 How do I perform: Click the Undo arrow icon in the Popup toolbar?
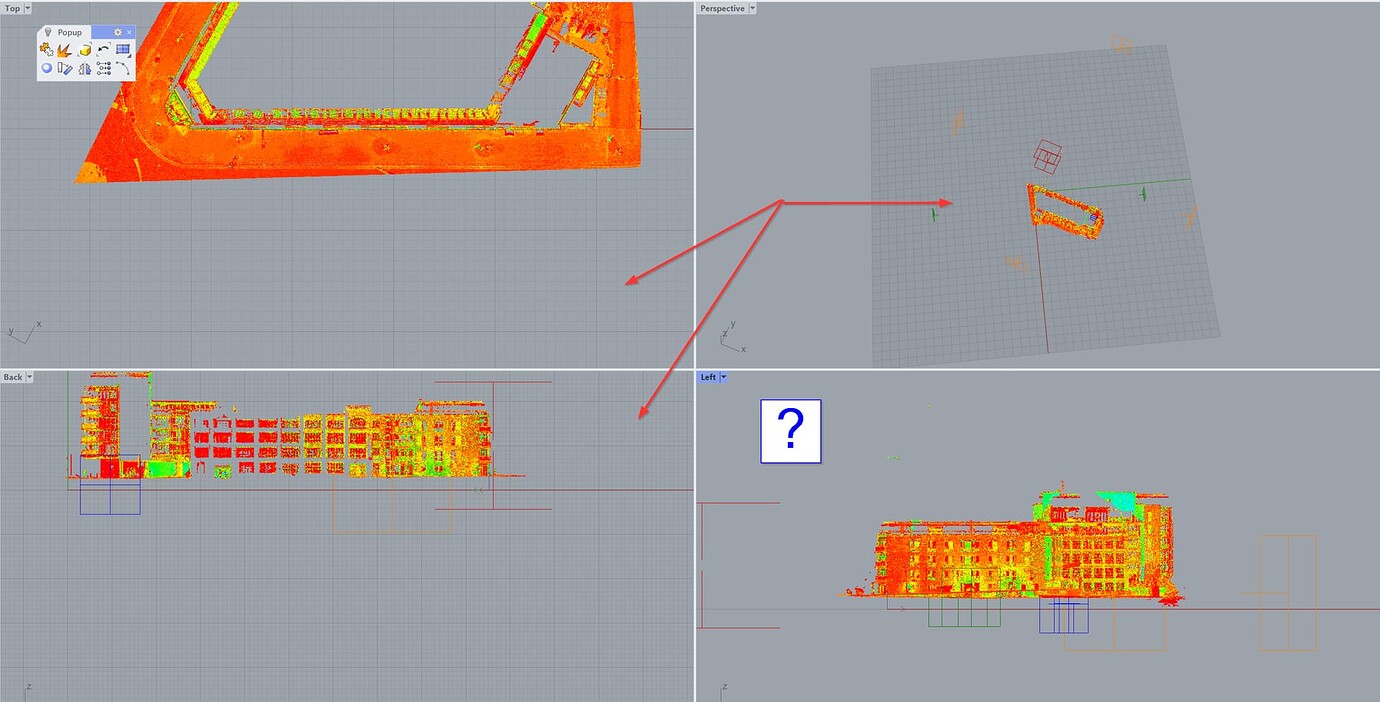point(103,47)
